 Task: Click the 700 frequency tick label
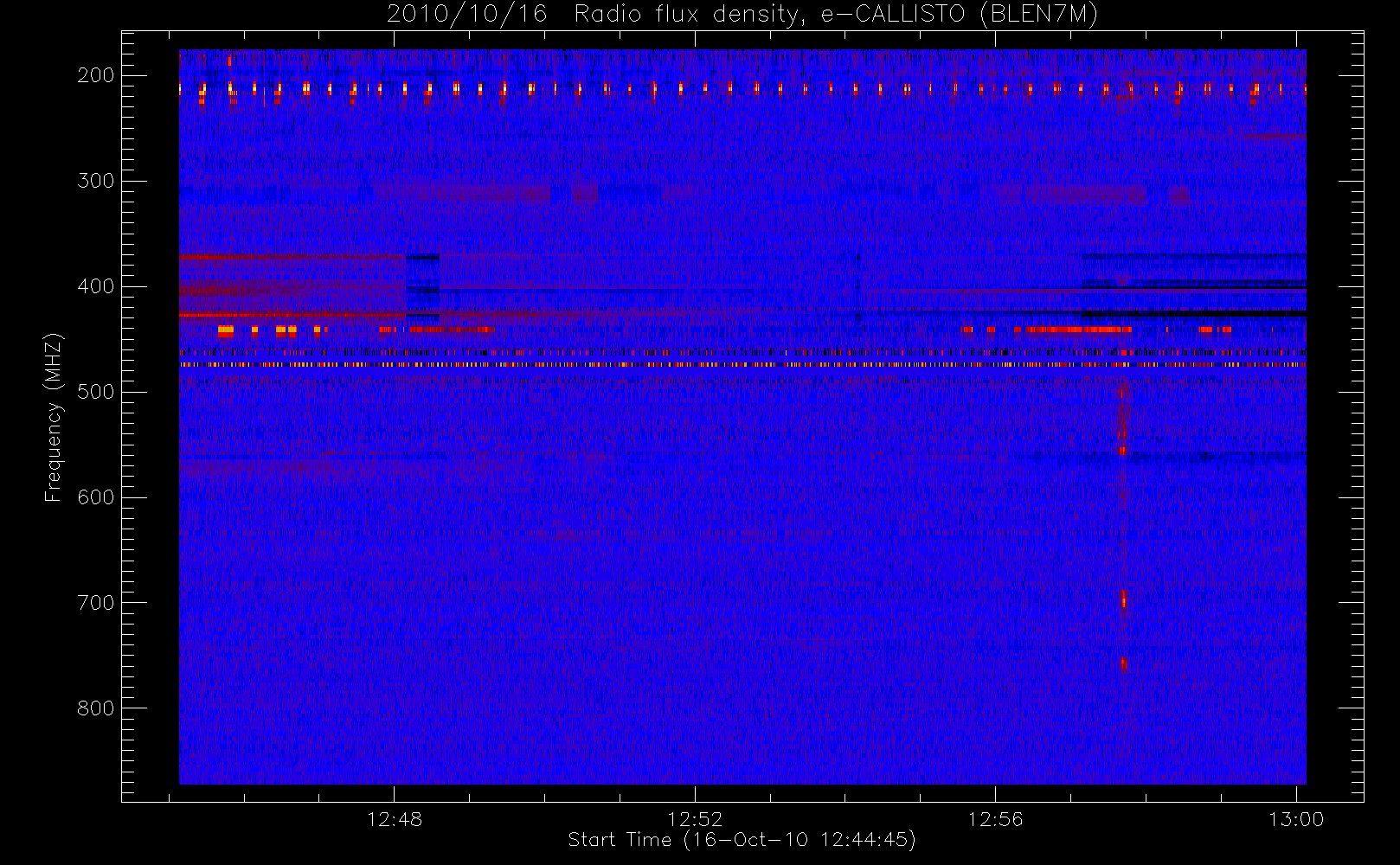click(96, 603)
